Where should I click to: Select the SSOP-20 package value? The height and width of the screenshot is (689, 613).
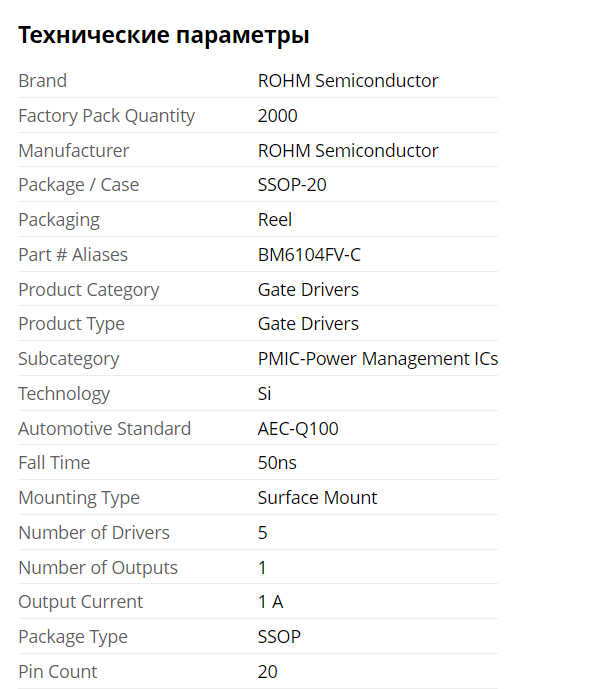click(x=292, y=185)
